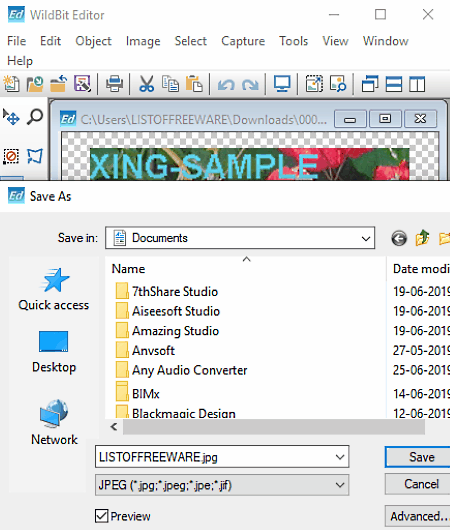
Task: Click the Save button
Action: pos(419,457)
